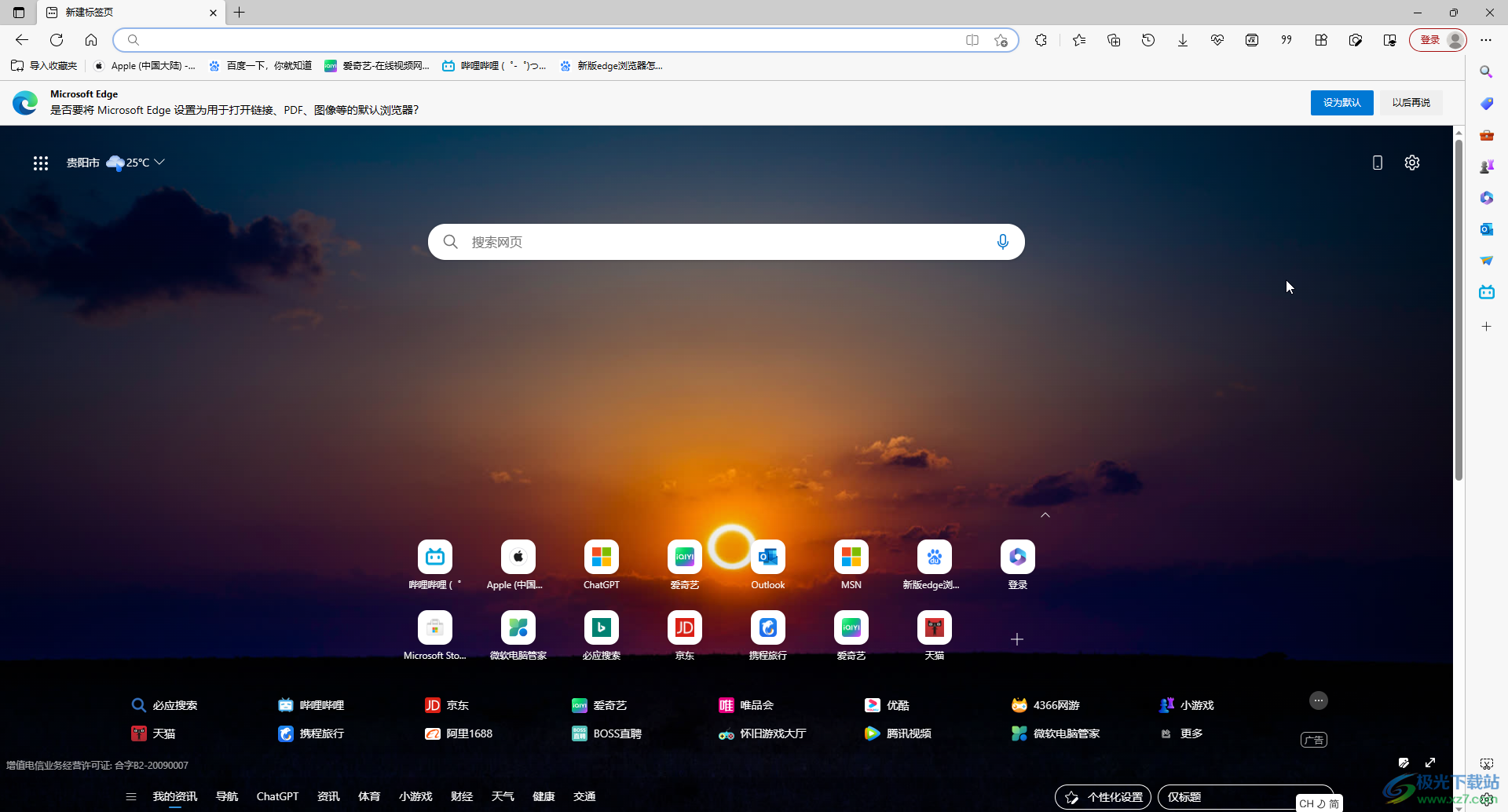This screenshot has width=1508, height=812.
Task: Expand the 贵阳市 weather chevron
Action: click(159, 163)
